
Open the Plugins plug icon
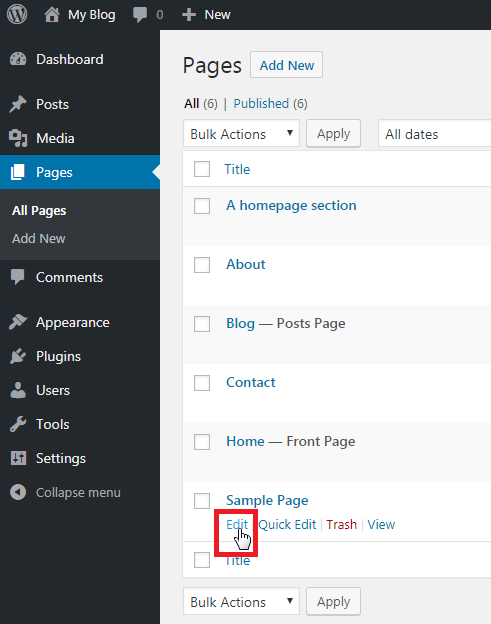[x=18, y=356]
